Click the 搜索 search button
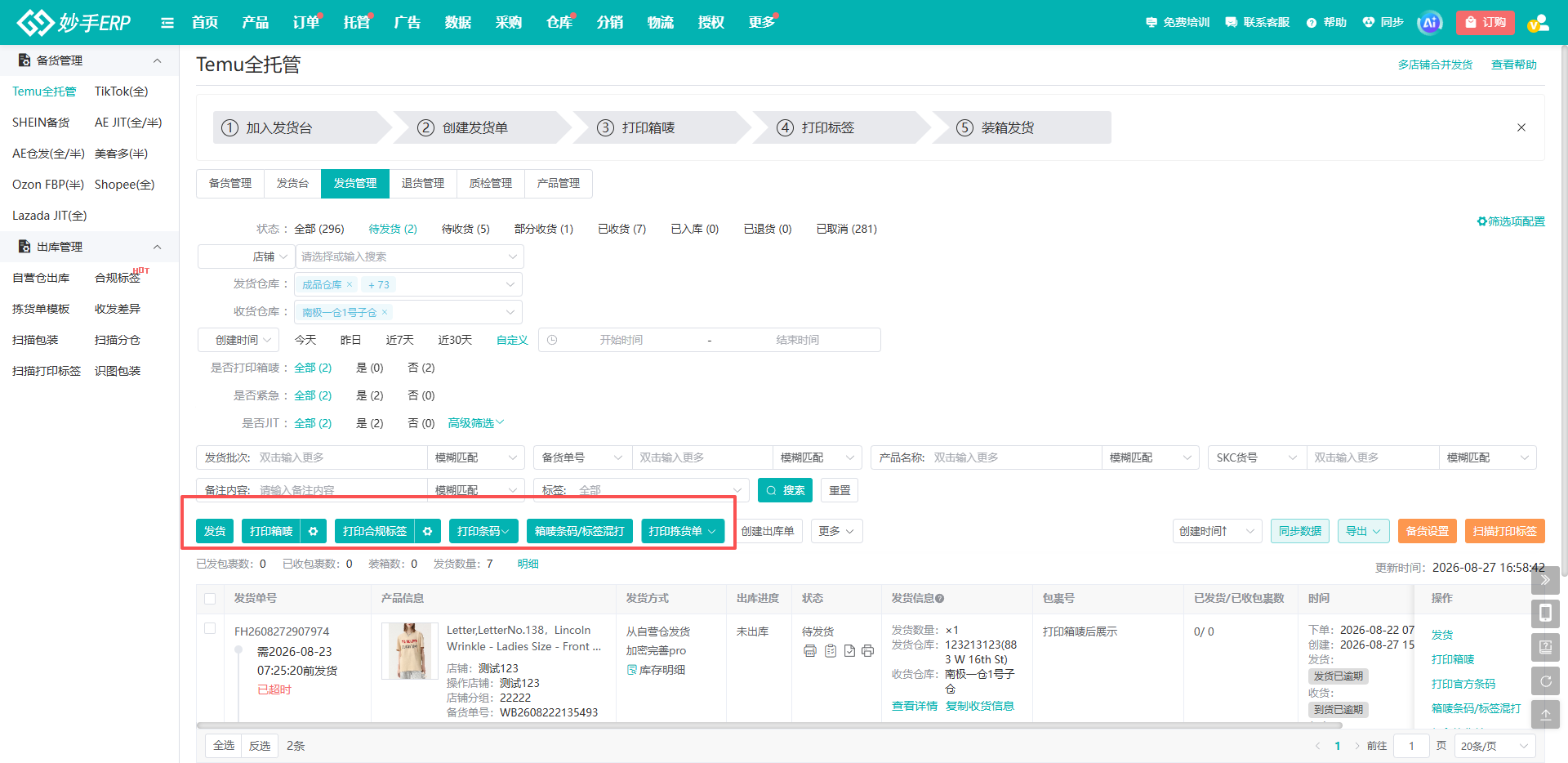 coord(786,490)
